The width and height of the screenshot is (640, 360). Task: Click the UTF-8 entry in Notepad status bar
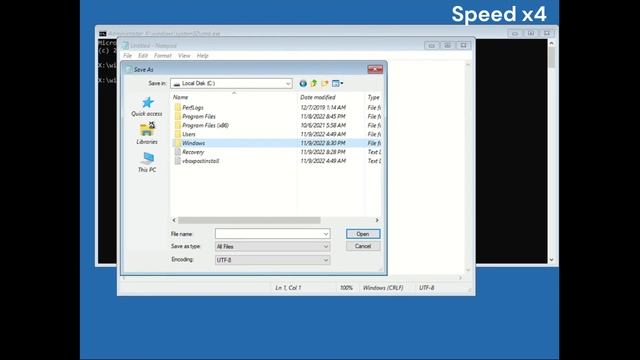click(x=427, y=288)
